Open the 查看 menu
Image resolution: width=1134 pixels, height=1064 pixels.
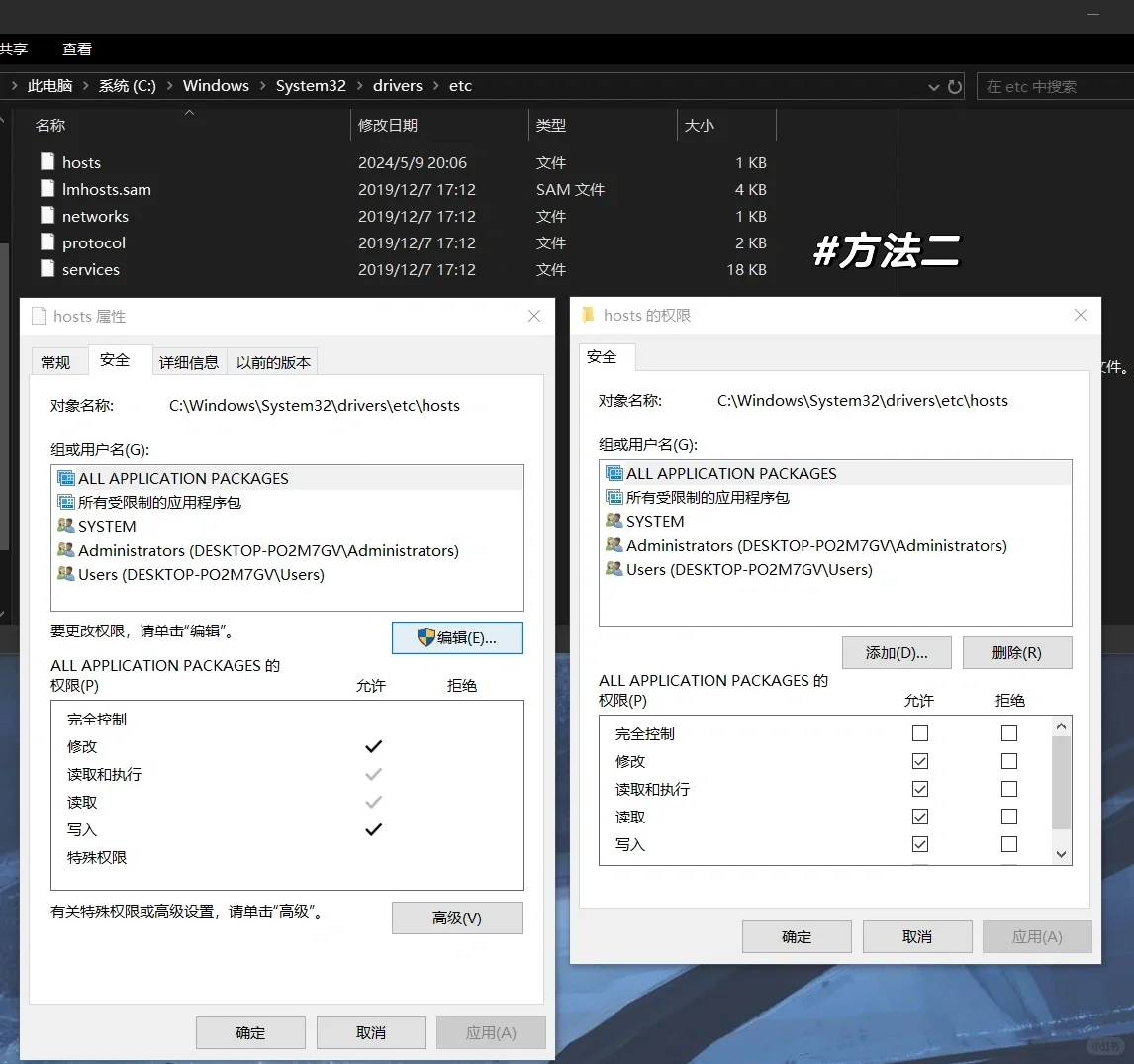click(76, 48)
